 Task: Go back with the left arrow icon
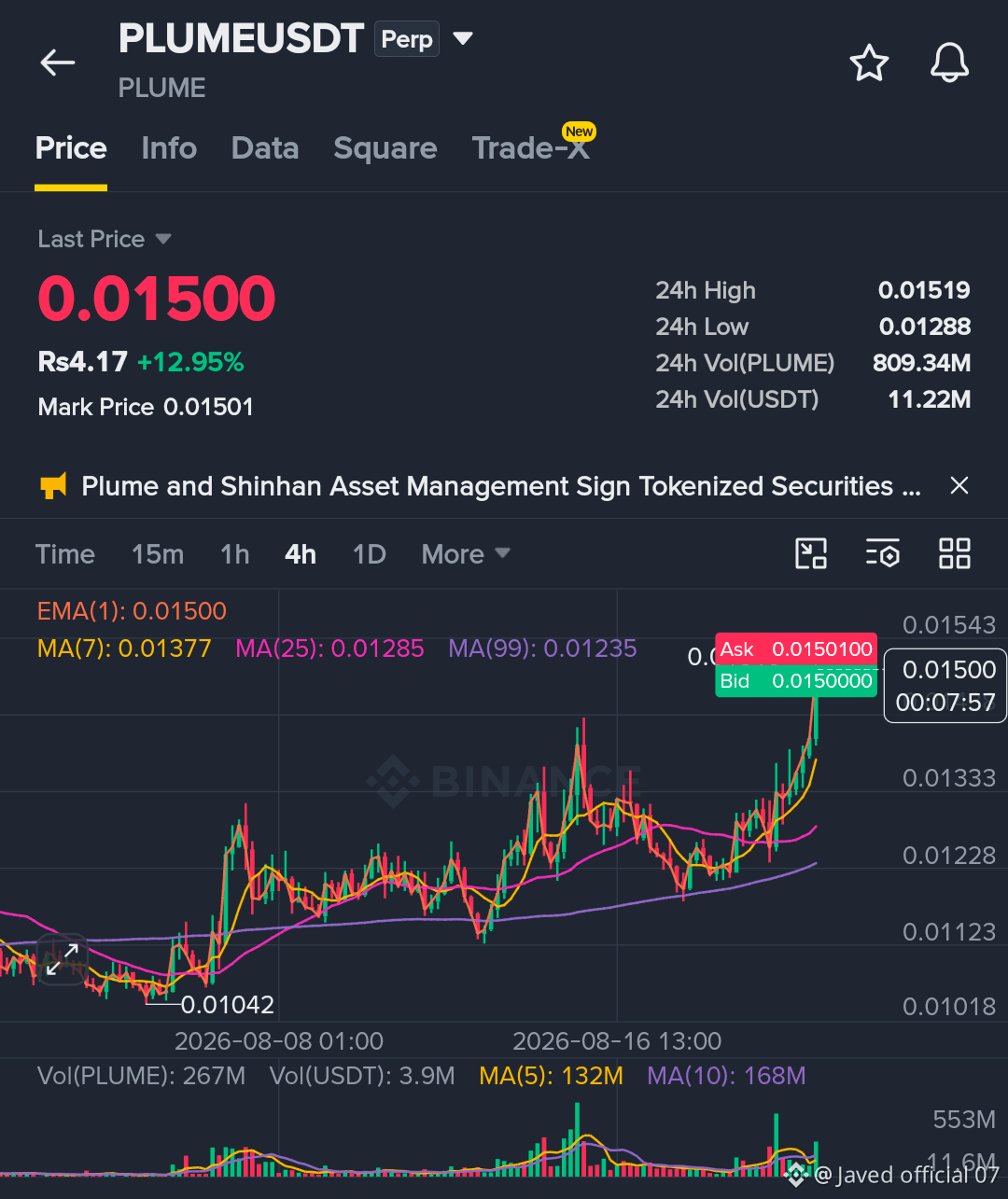coord(58,63)
